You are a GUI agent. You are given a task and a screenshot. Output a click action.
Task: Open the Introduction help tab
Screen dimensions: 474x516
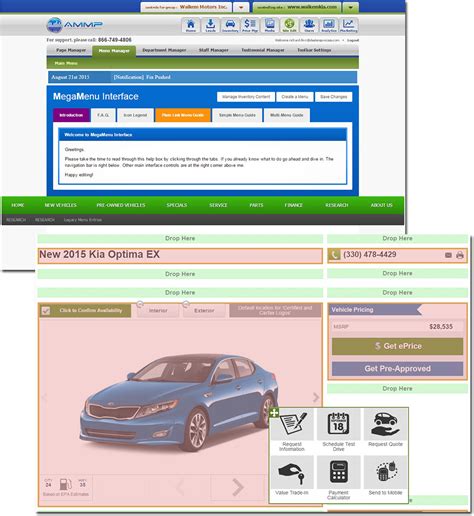71,115
